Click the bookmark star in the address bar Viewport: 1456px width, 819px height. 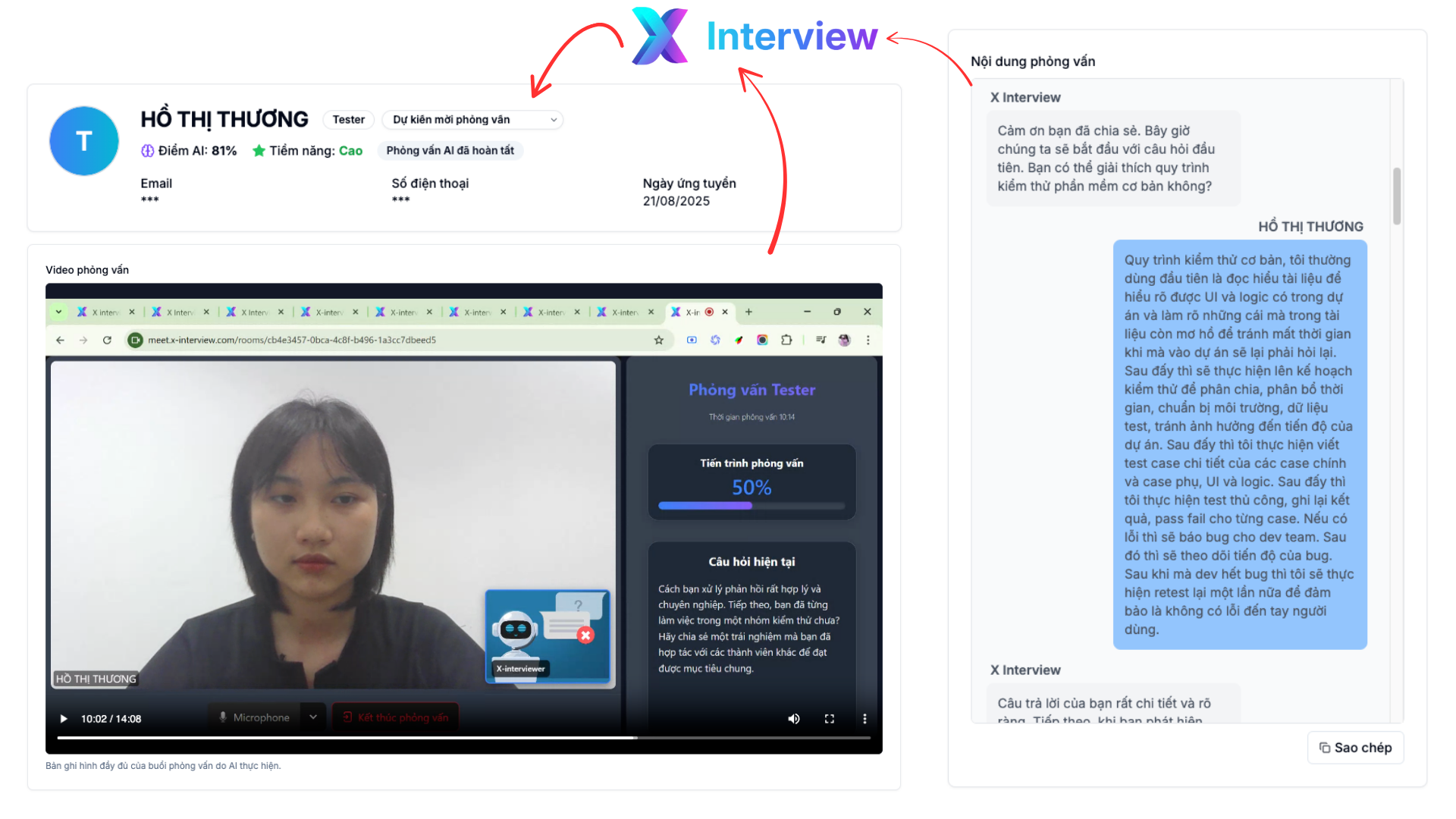pyautogui.click(x=658, y=340)
